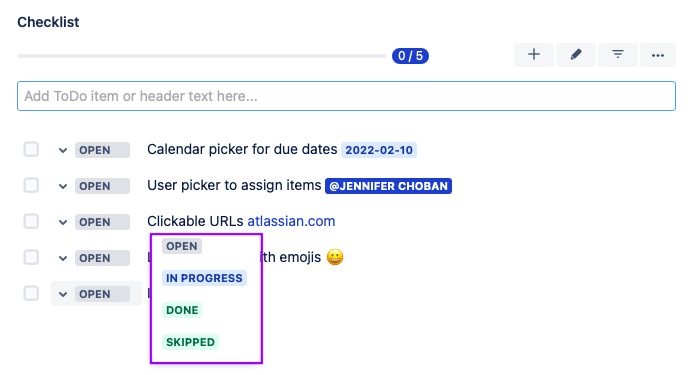Open the filter icon menu
The height and width of the screenshot is (375, 700).
coord(617,55)
